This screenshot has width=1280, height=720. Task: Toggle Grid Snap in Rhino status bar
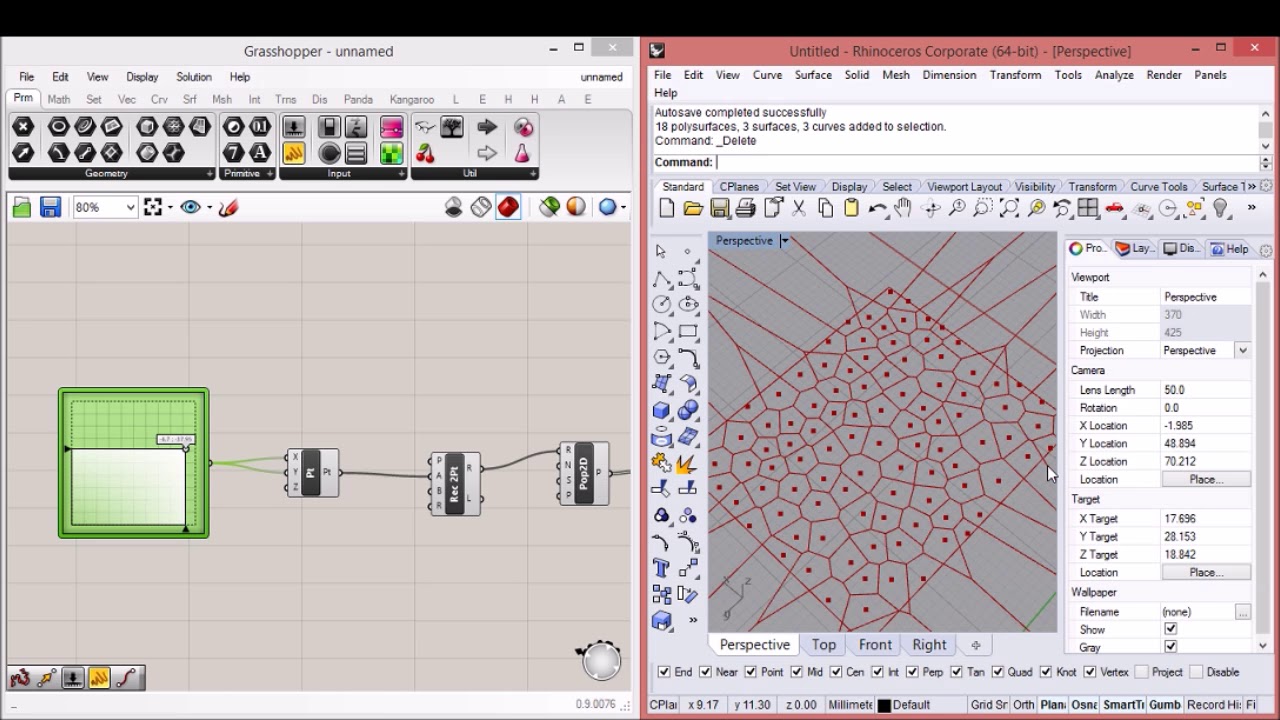[x=989, y=705]
